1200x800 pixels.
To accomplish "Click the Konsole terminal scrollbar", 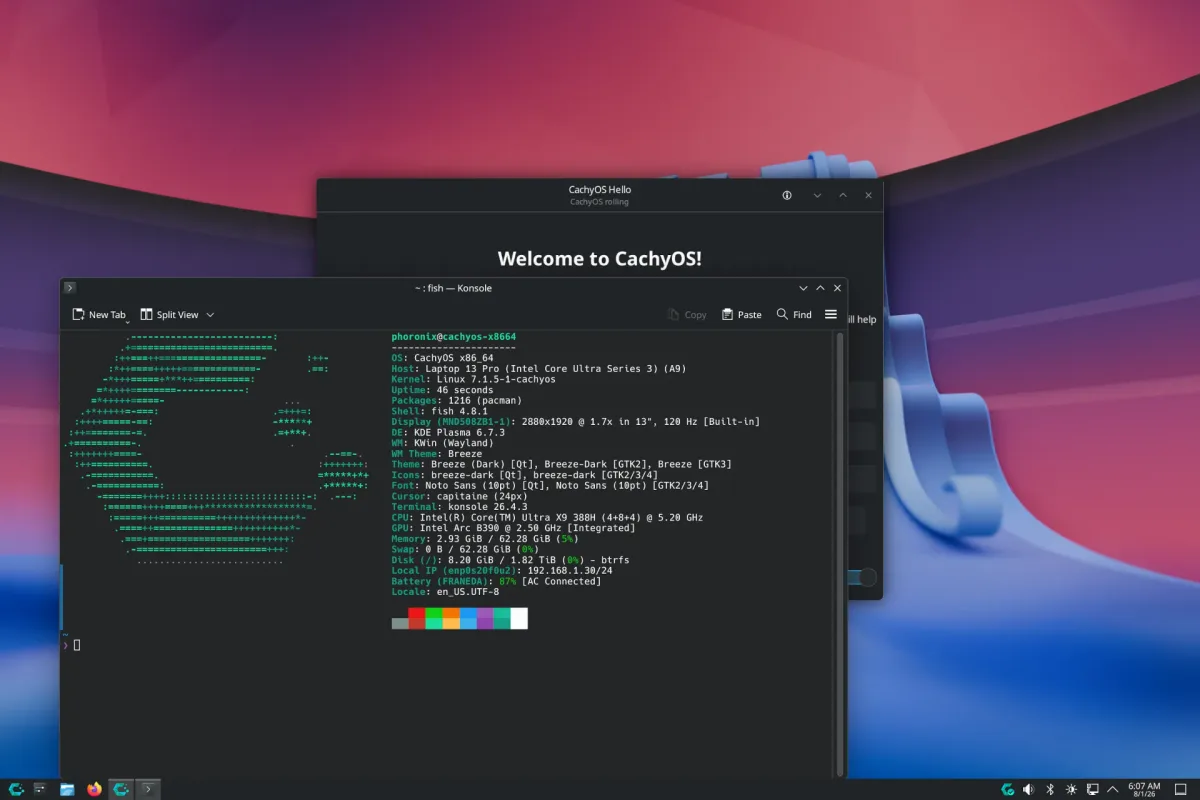I will point(840,553).
